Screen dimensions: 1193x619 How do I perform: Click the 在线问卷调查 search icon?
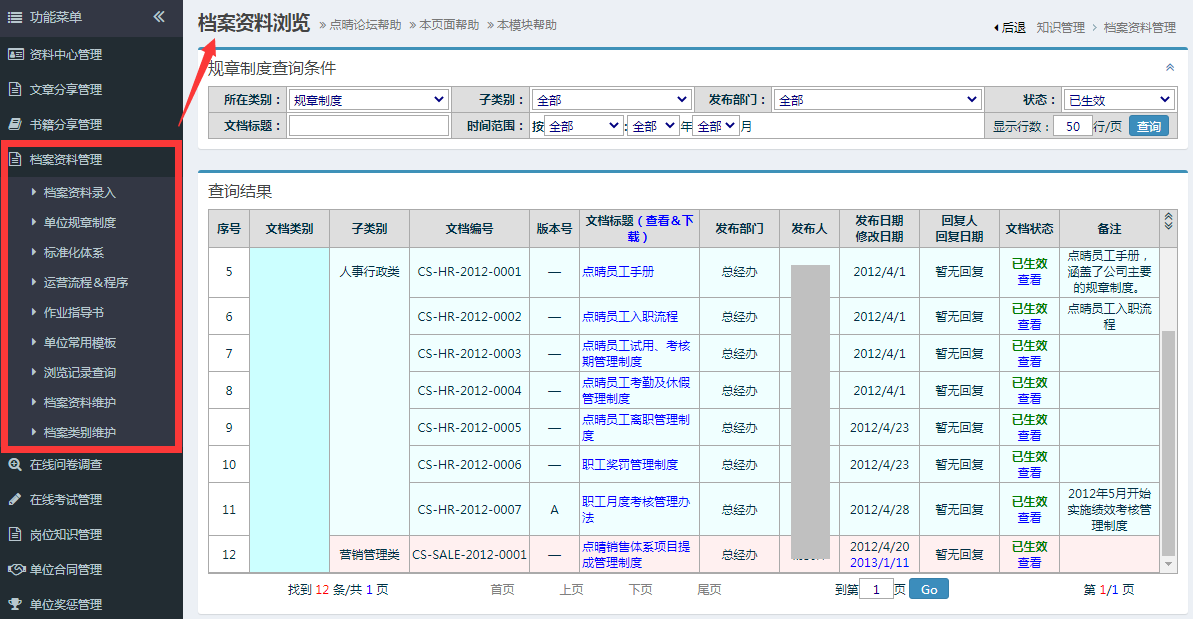coord(15,464)
